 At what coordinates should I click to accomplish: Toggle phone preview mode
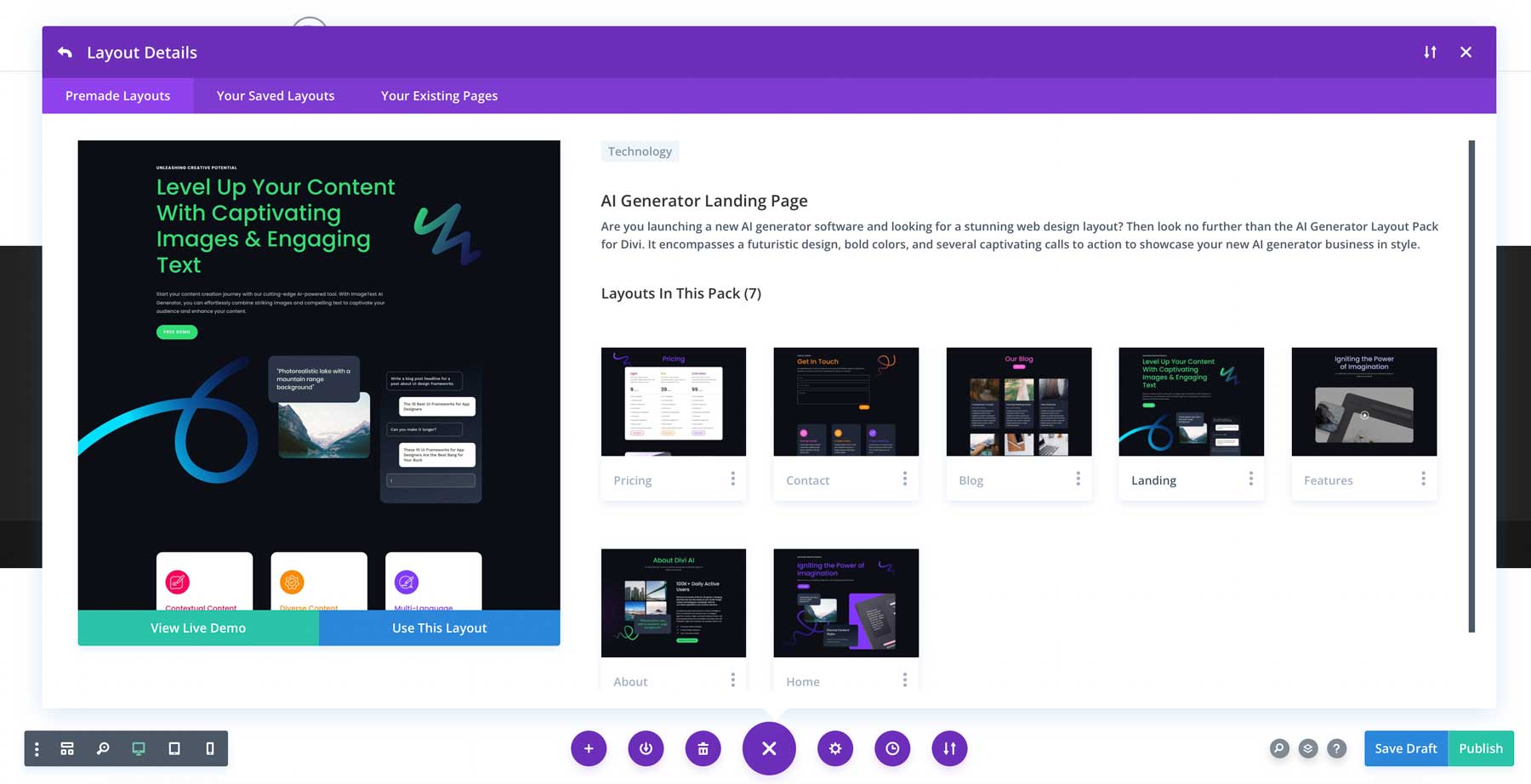click(x=209, y=748)
